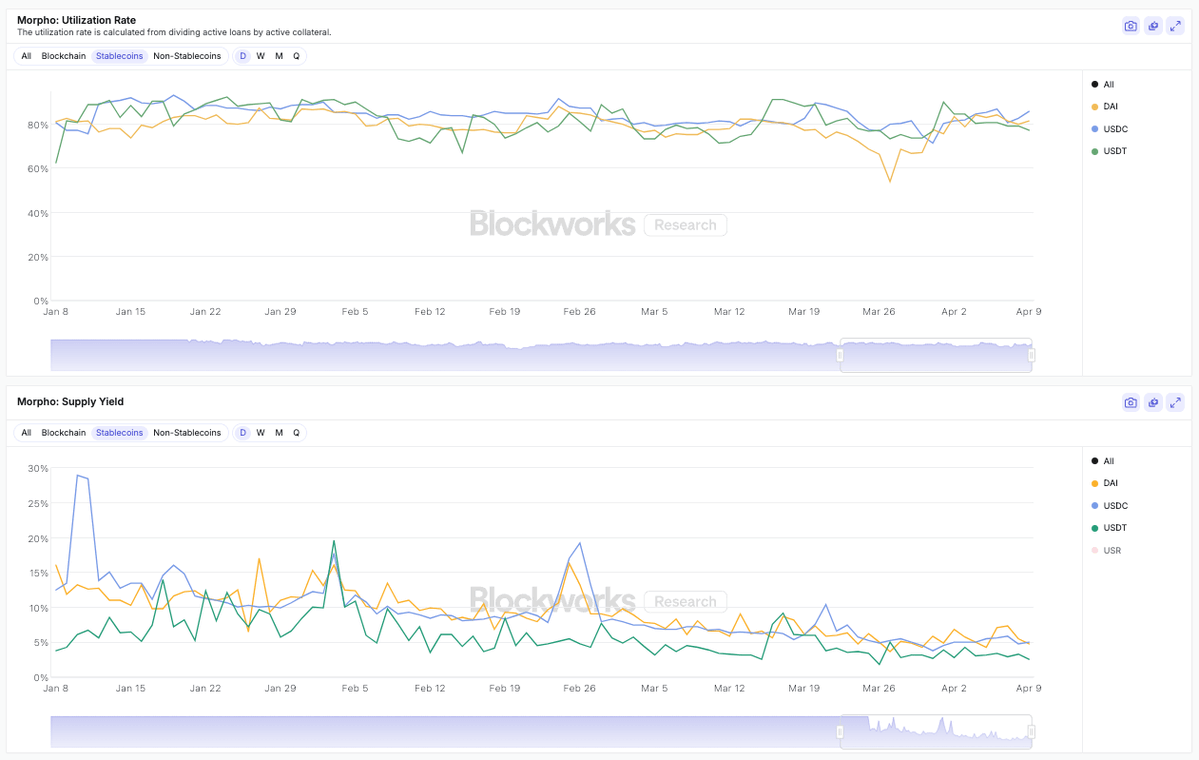Expand Utilization Rate chart to fullscreen
The width and height of the screenshot is (1199, 760).
[x=1176, y=26]
